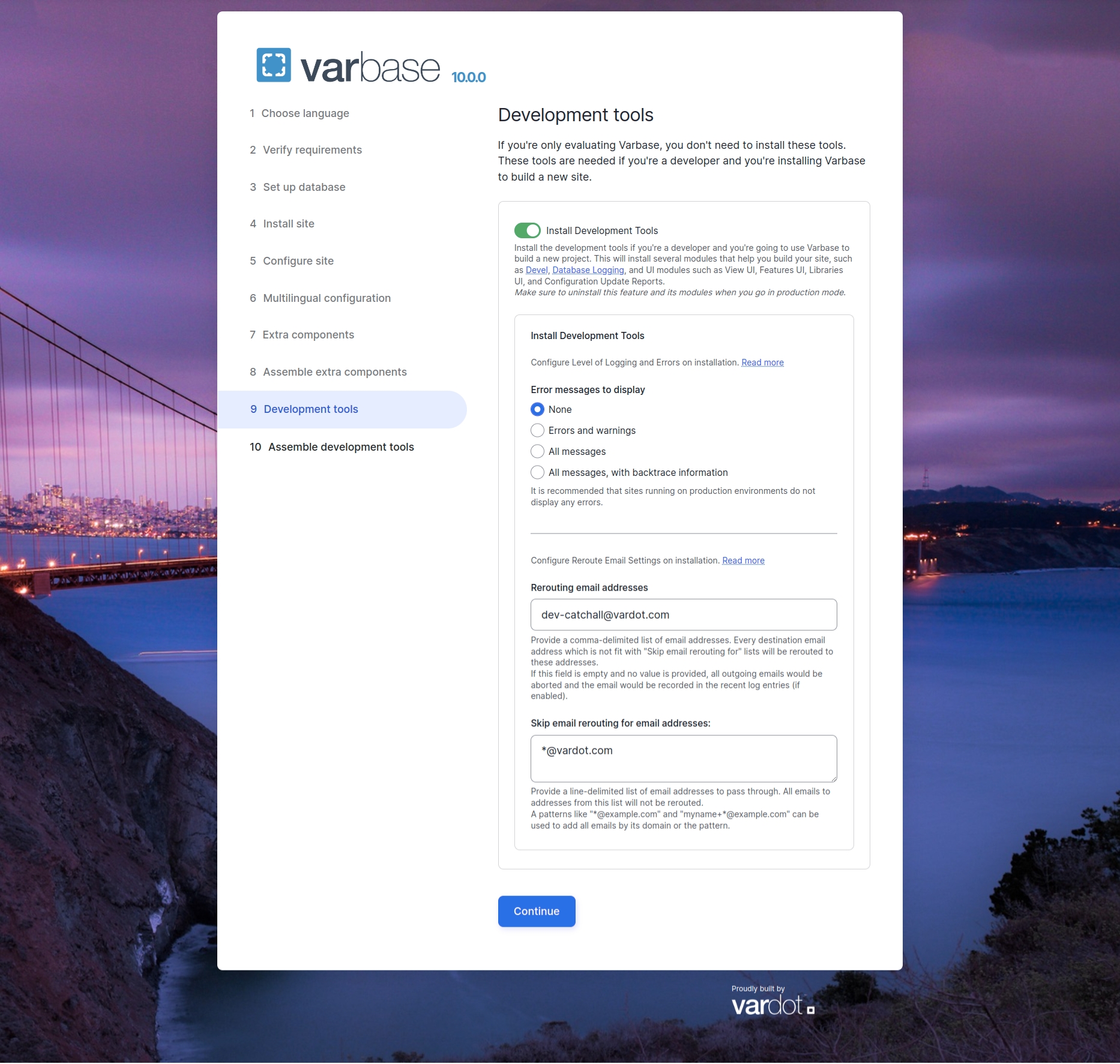This screenshot has height=1064, width=1120.
Task: Select Errors and warnings radio button
Action: coord(537,430)
